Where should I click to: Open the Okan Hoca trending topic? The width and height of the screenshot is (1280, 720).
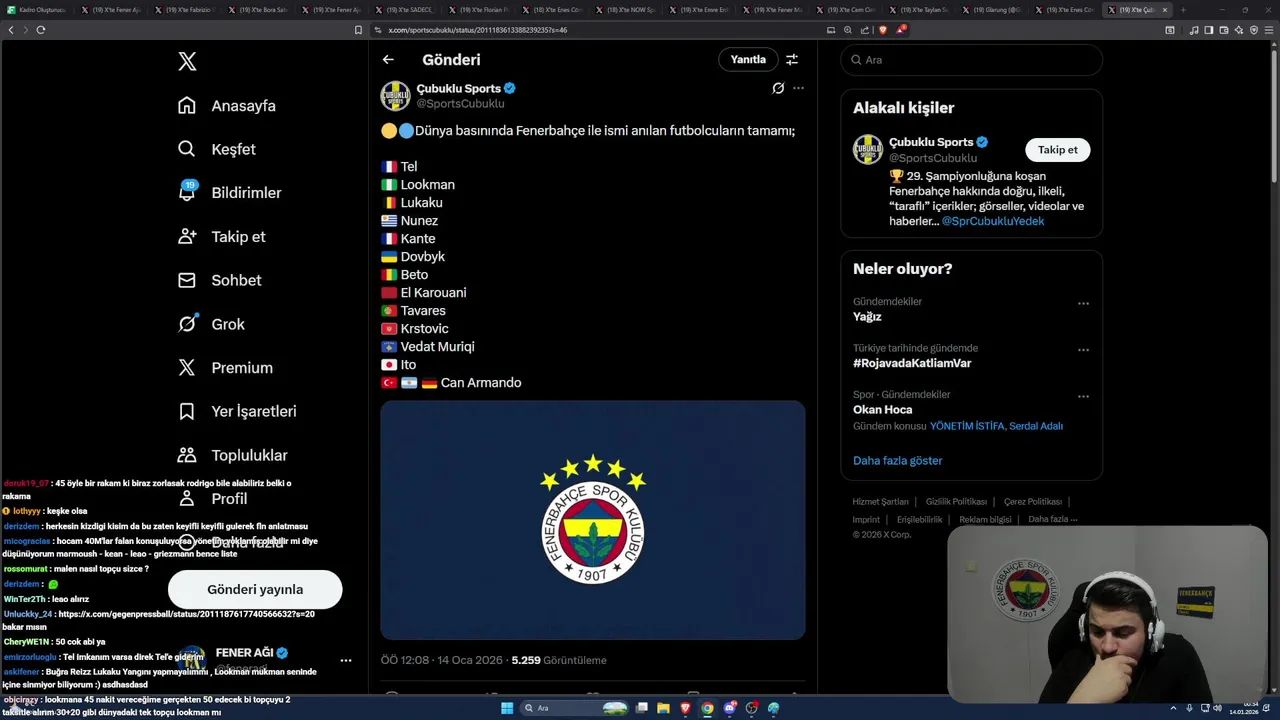(x=882, y=410)
